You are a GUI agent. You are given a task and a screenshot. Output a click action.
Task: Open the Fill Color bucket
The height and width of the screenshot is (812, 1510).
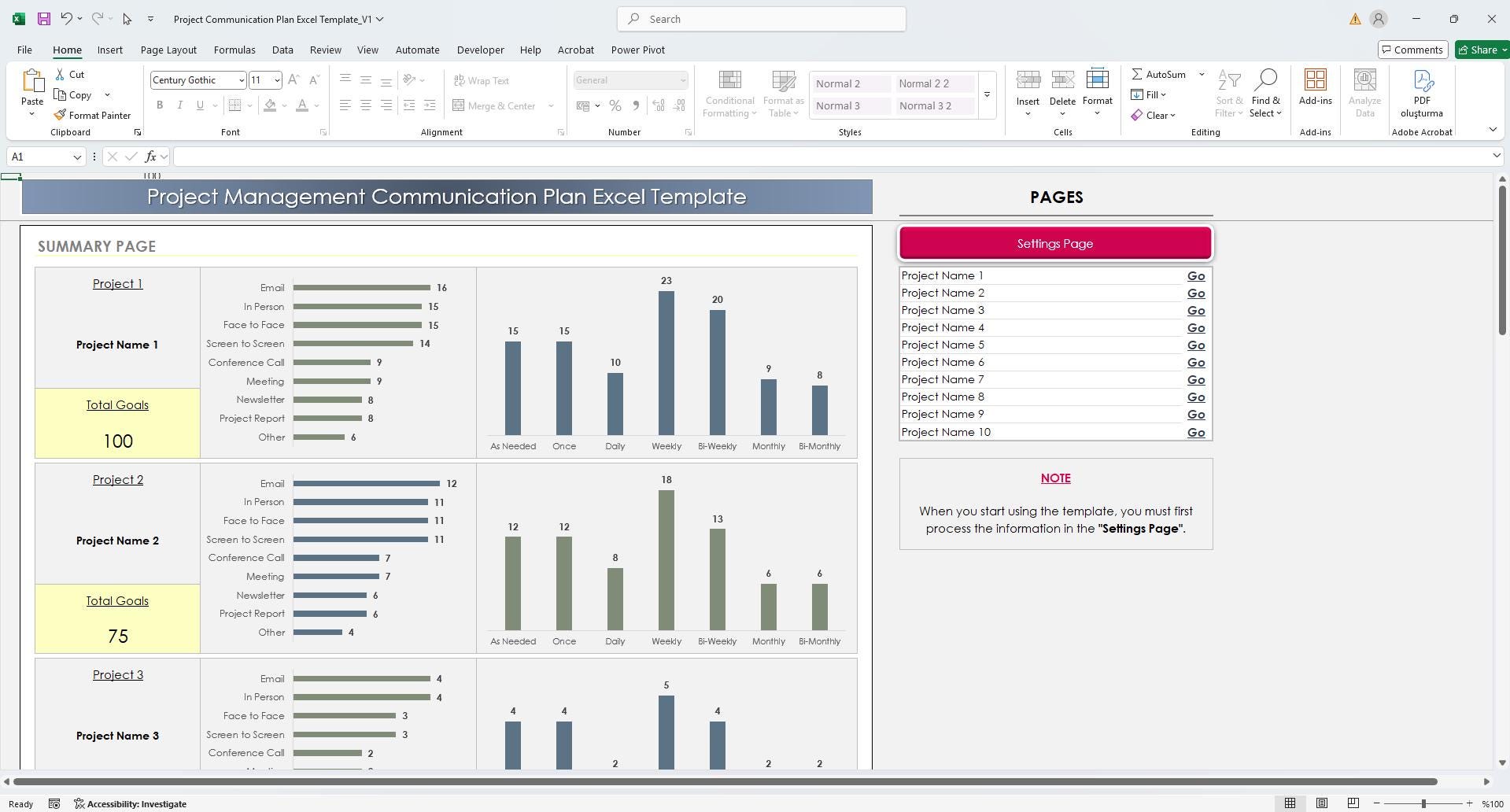pyautogui.click(x=270, y=105)
